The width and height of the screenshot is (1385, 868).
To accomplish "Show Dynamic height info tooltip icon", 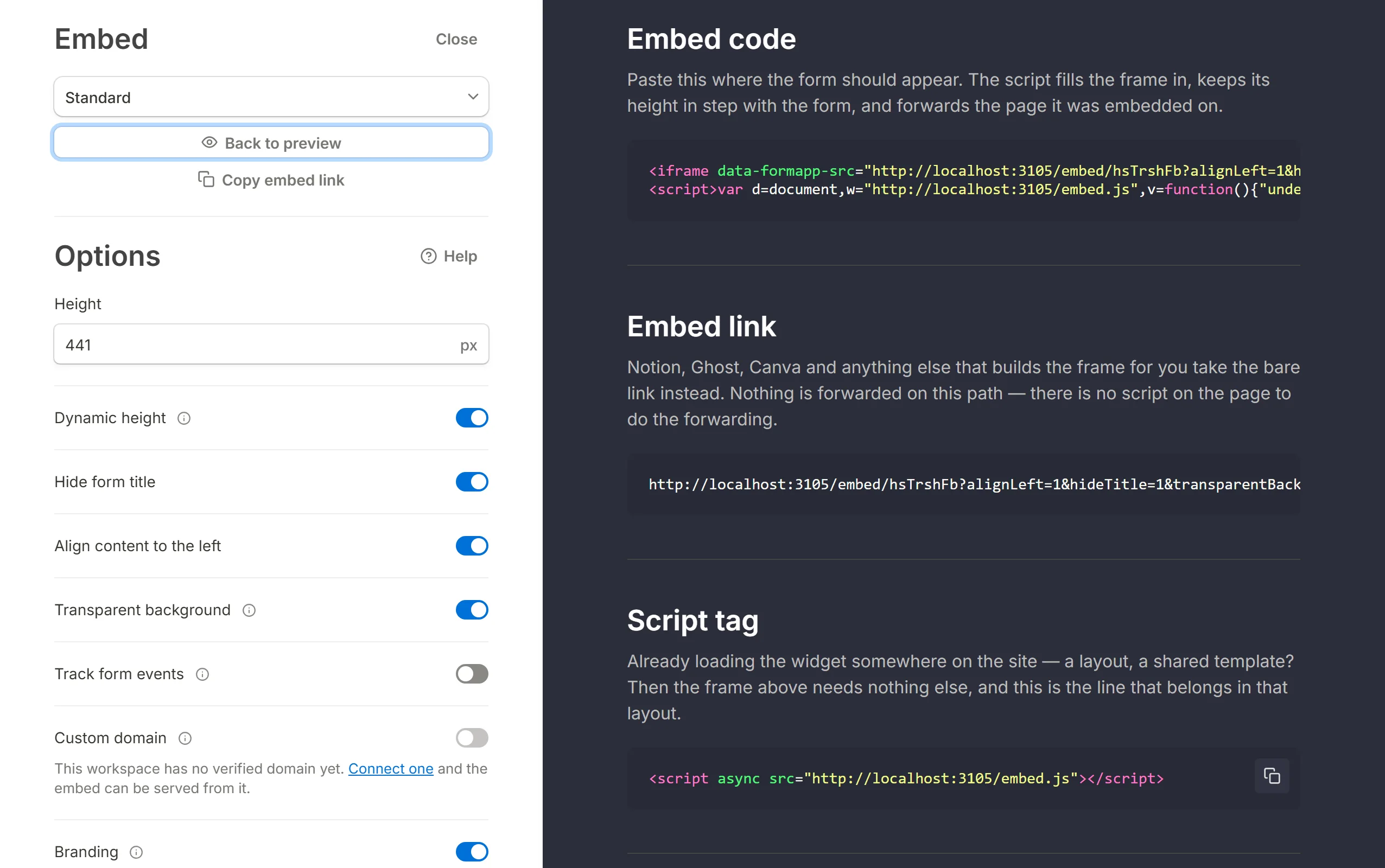I will point(184,418).
